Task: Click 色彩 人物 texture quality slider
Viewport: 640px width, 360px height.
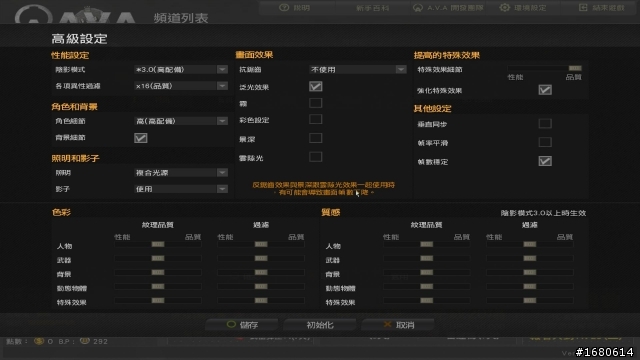Action: 158,244
